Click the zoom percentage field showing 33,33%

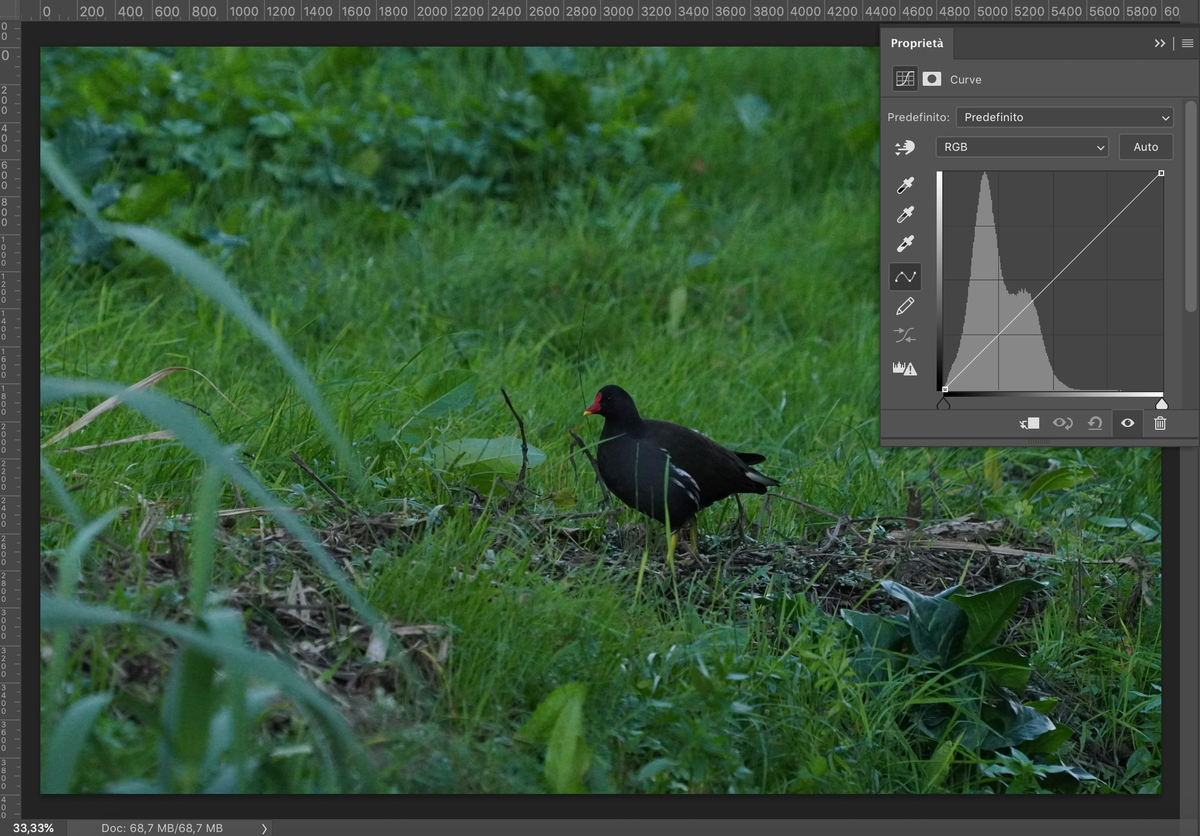point(34,828)
